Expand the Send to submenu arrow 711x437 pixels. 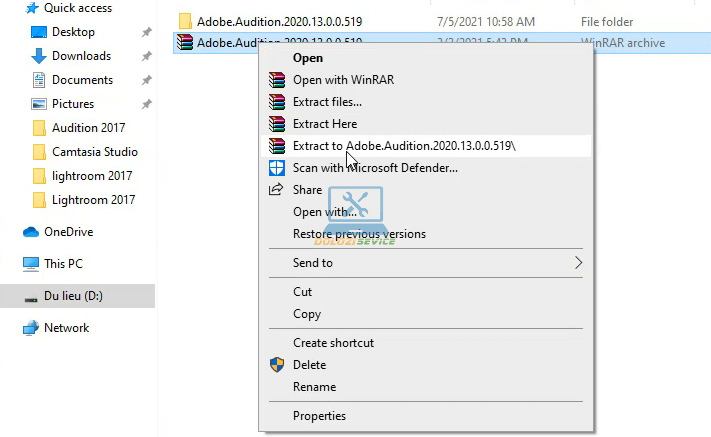(x=577, y=263)
